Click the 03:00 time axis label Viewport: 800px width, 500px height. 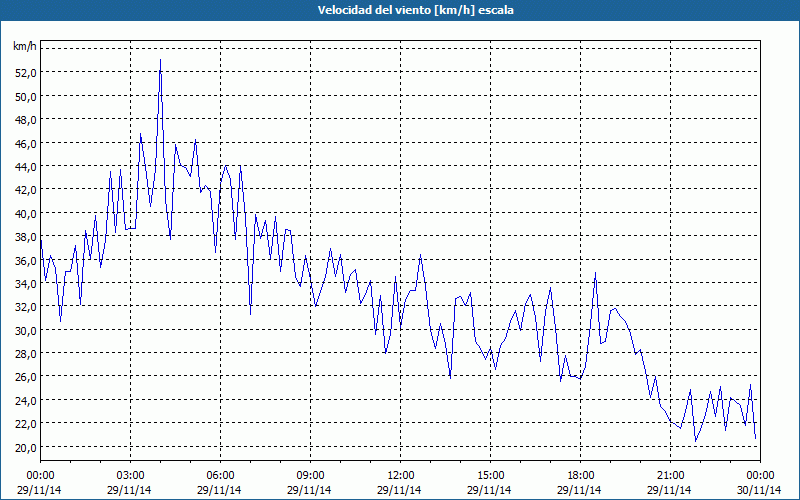[130, 476]
